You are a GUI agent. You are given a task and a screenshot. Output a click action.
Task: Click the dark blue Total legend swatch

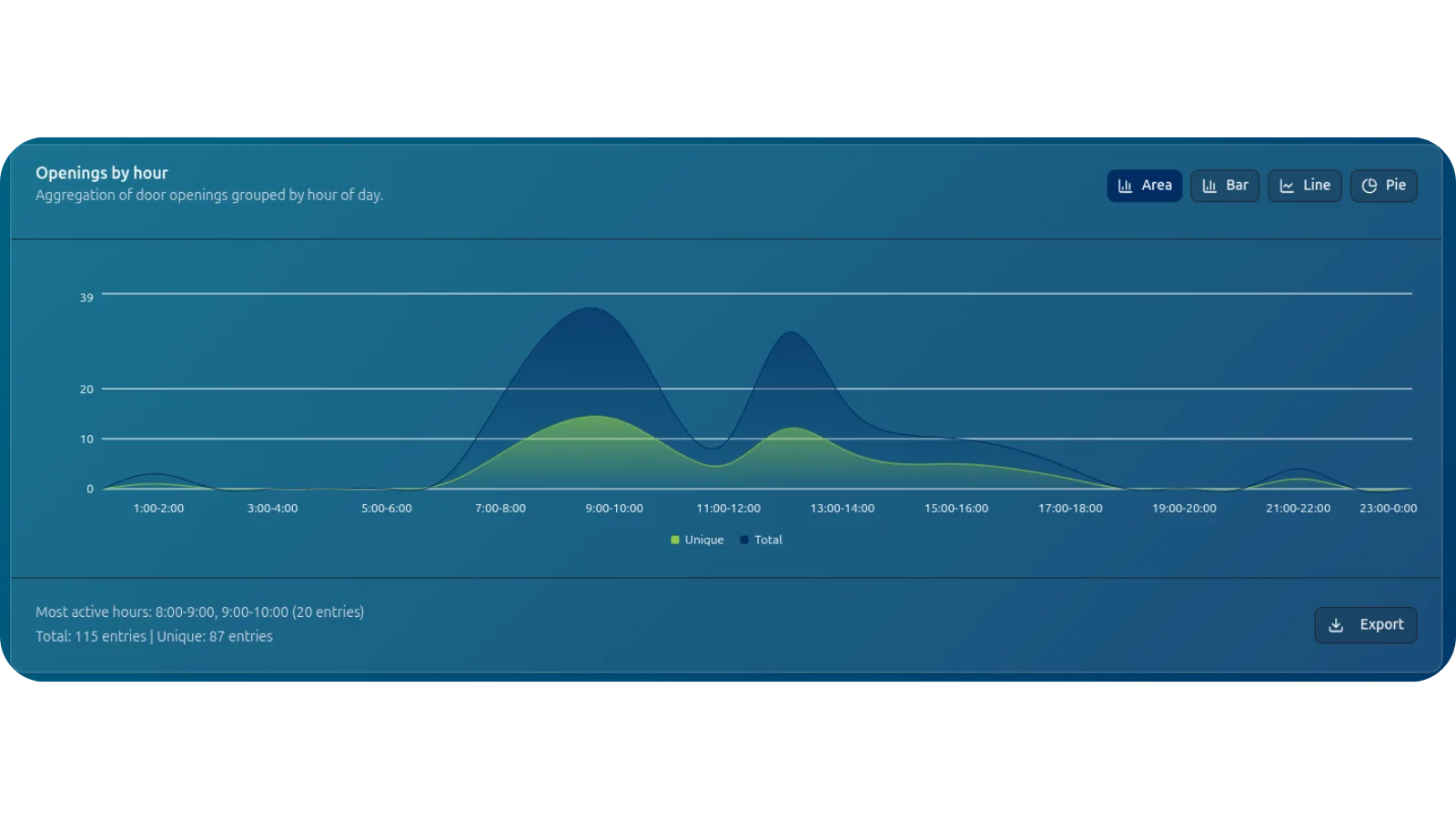point(744,540)
